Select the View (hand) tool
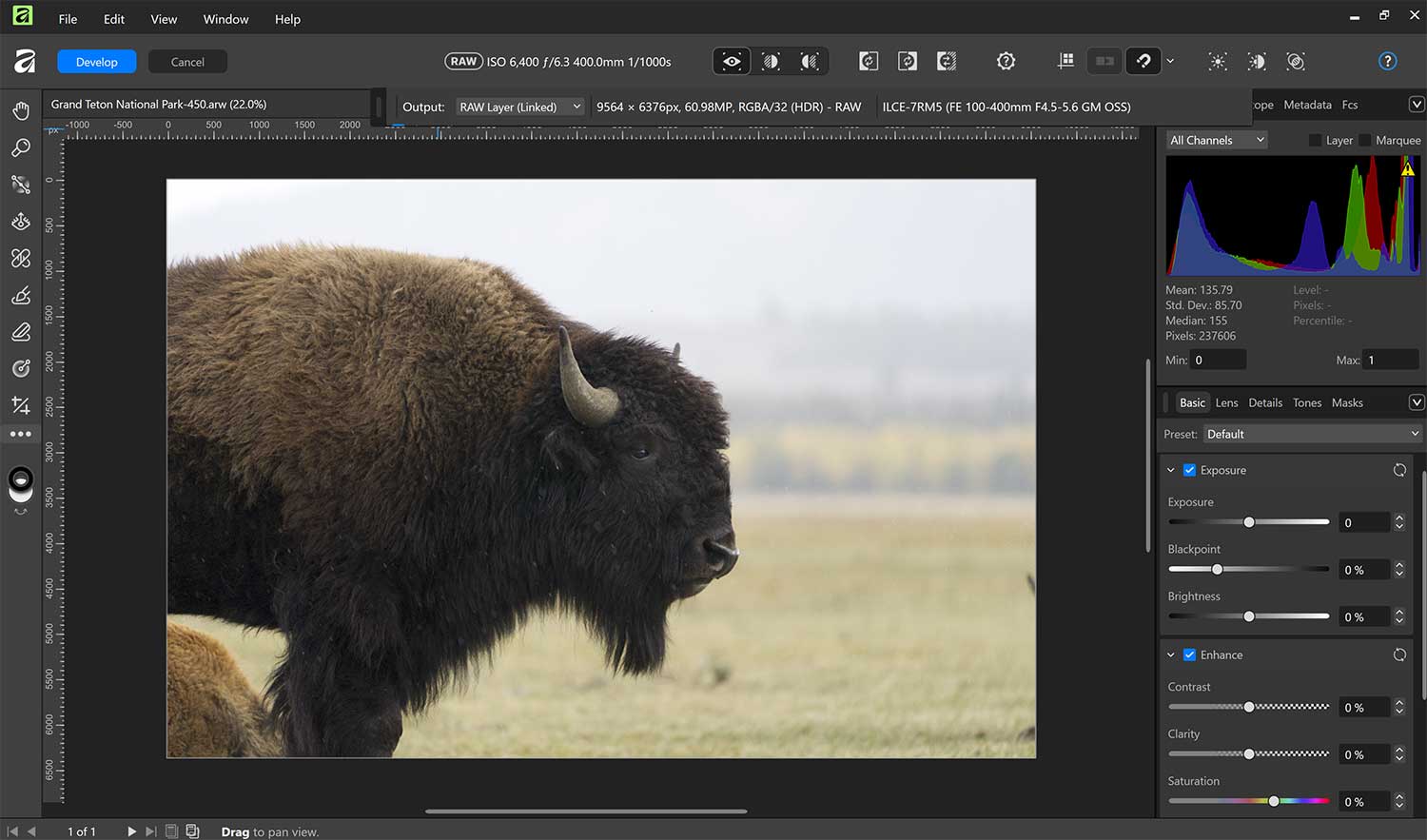1427x840 pixels. pos(21,110)
